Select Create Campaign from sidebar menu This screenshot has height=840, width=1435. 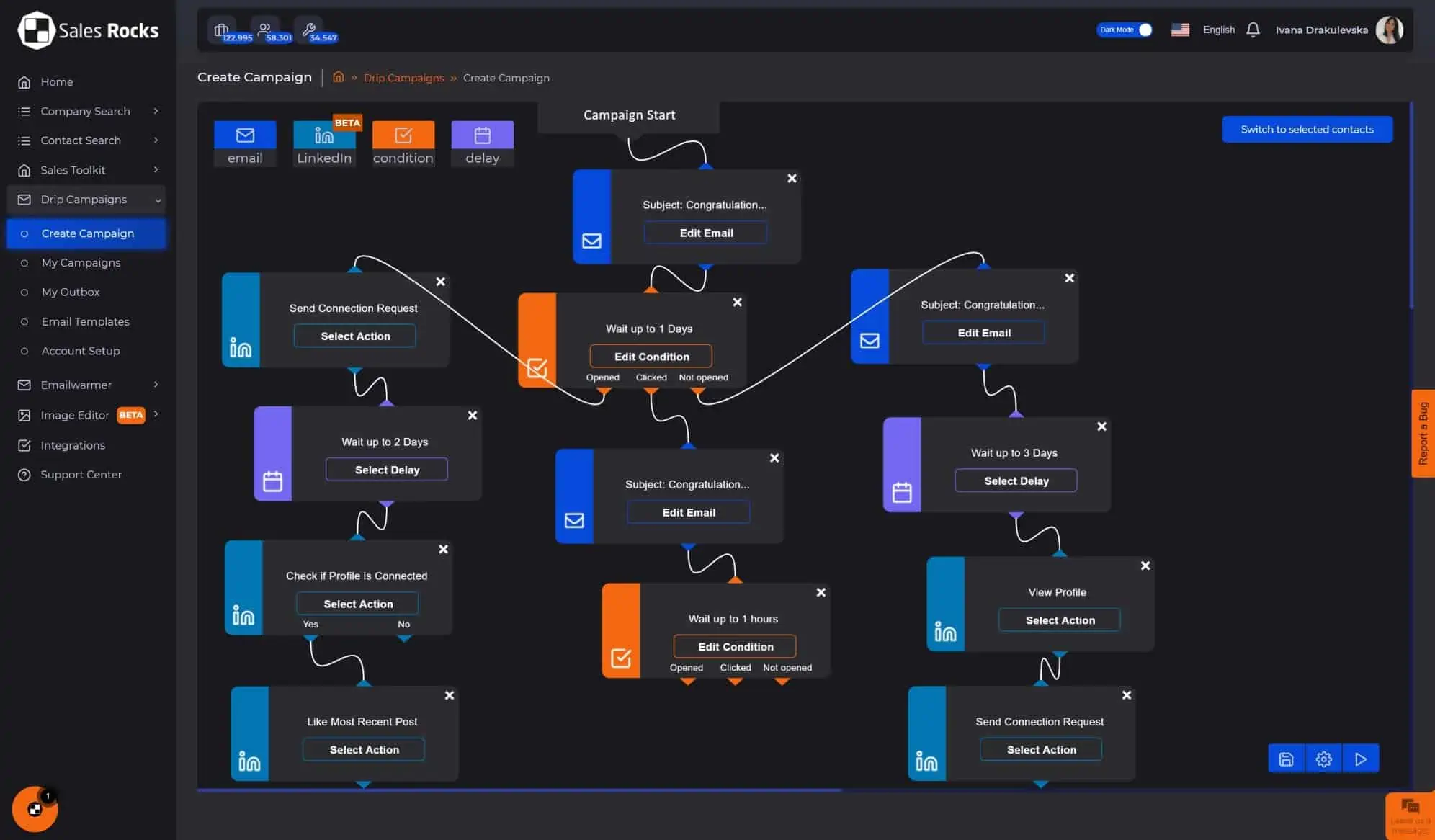click(87, 232)
